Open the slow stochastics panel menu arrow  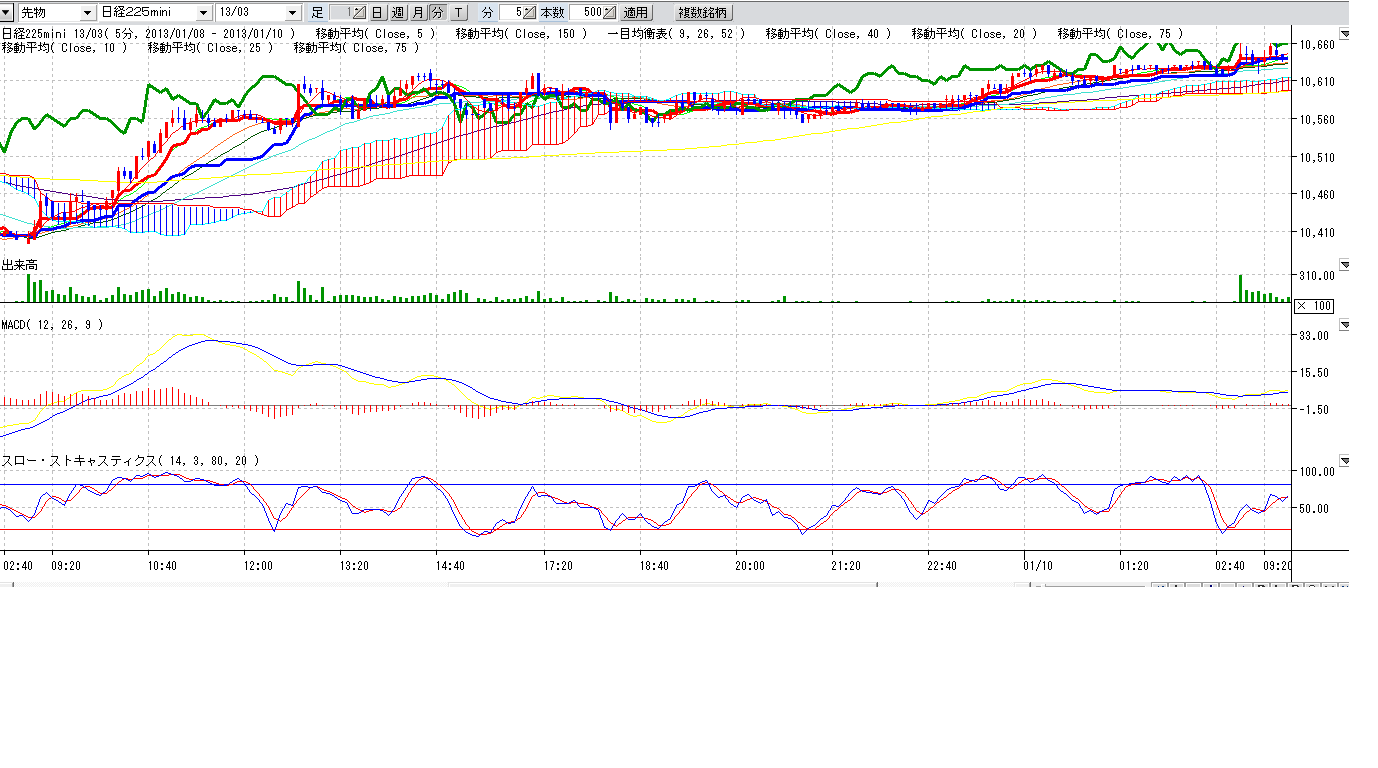click(1344, 461)
